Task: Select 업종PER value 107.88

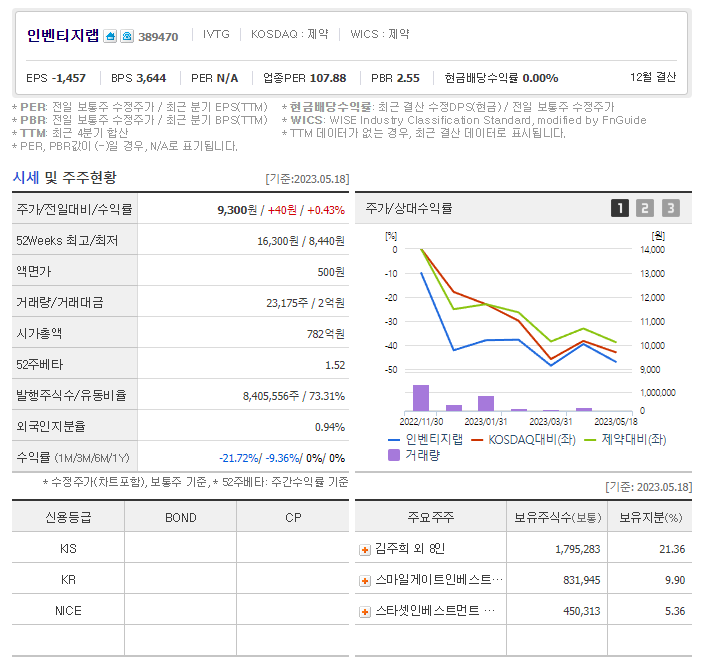Action: (328, 78)
